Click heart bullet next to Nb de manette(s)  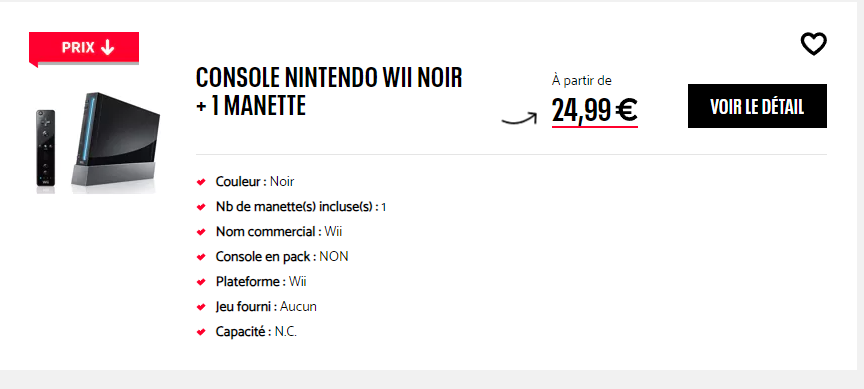(201, 207)
